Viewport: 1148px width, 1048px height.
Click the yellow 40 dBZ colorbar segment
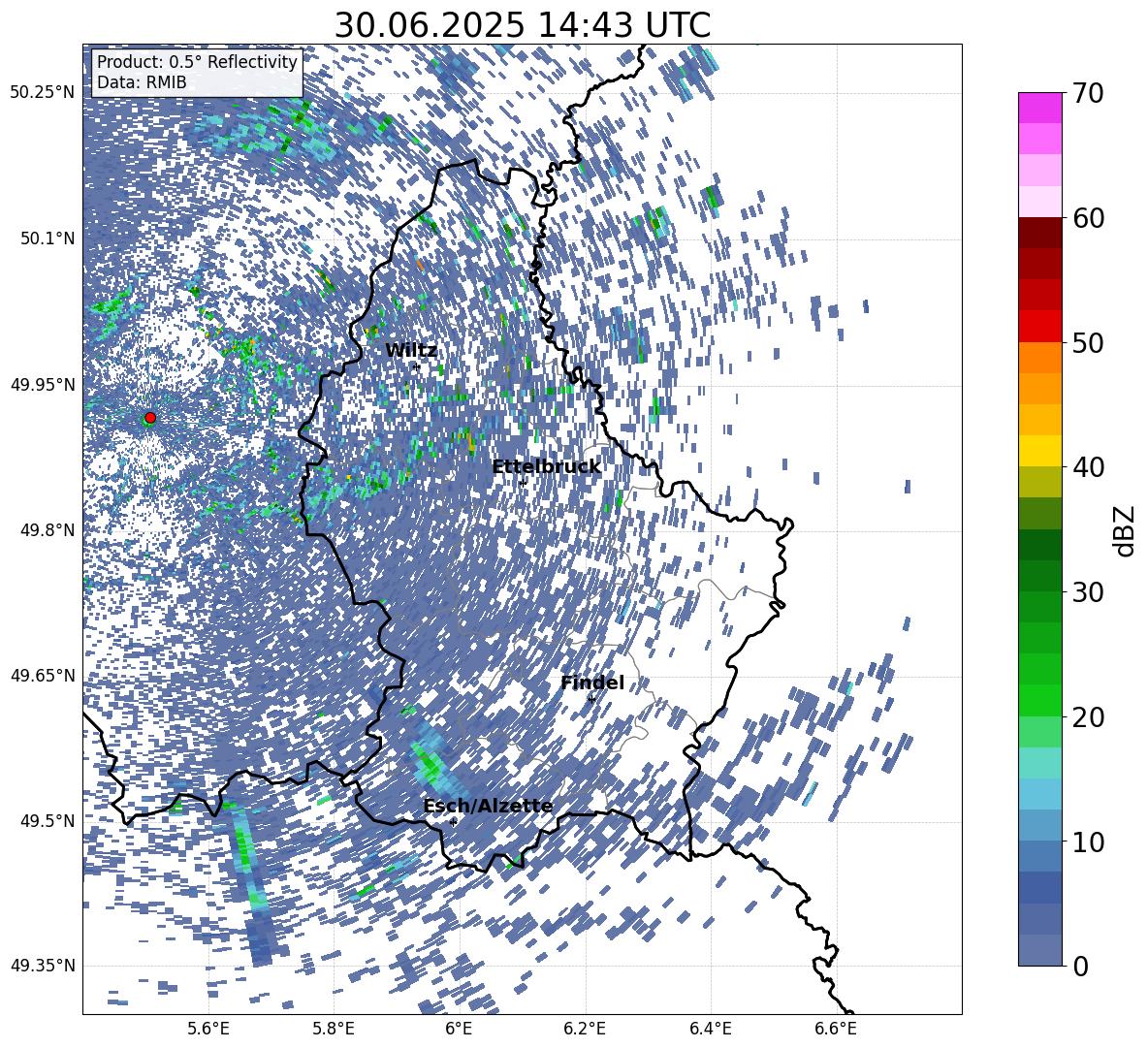click(1039, 452)
